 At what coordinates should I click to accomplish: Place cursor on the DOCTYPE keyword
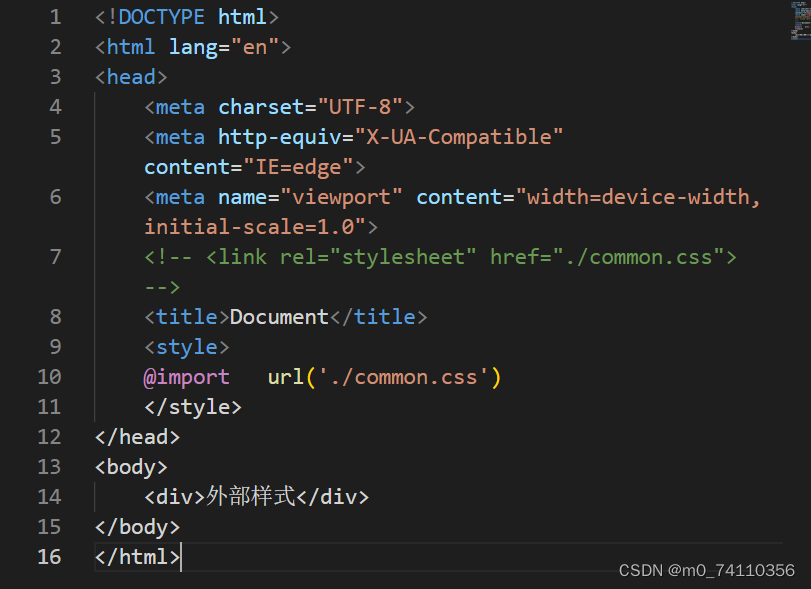[161, 17]
